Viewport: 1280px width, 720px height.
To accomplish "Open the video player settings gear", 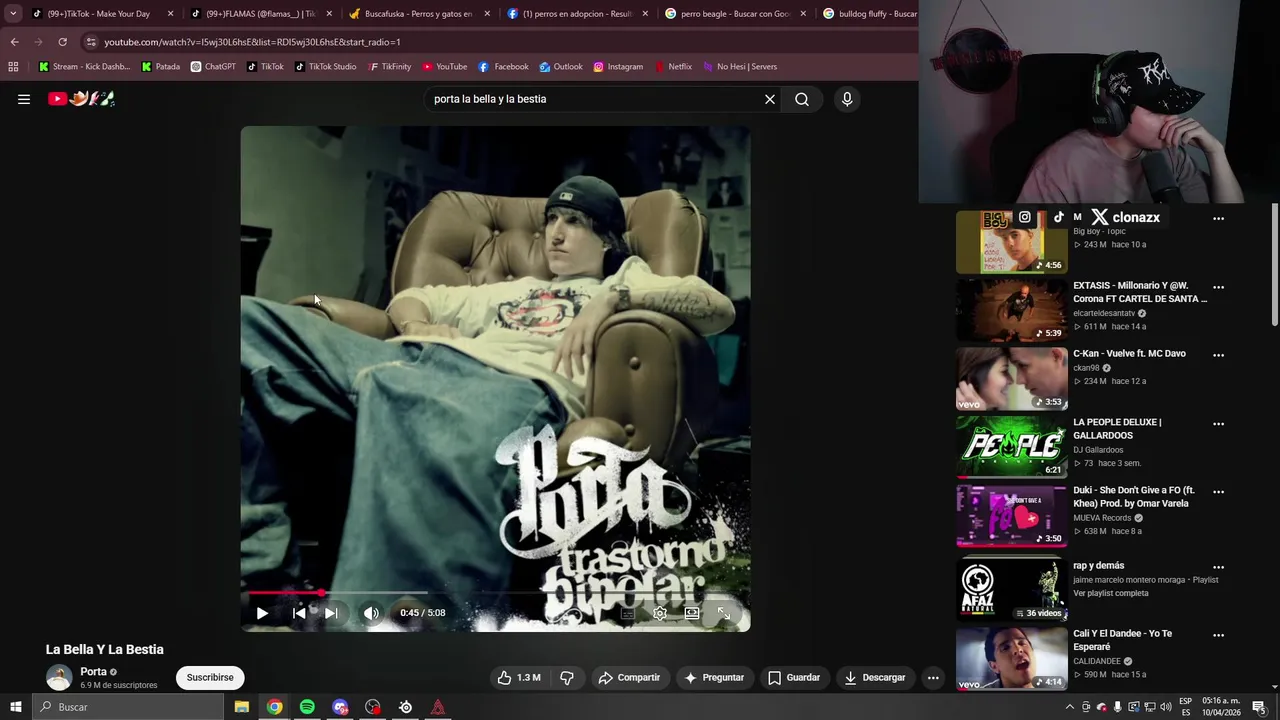I will 660,613.
